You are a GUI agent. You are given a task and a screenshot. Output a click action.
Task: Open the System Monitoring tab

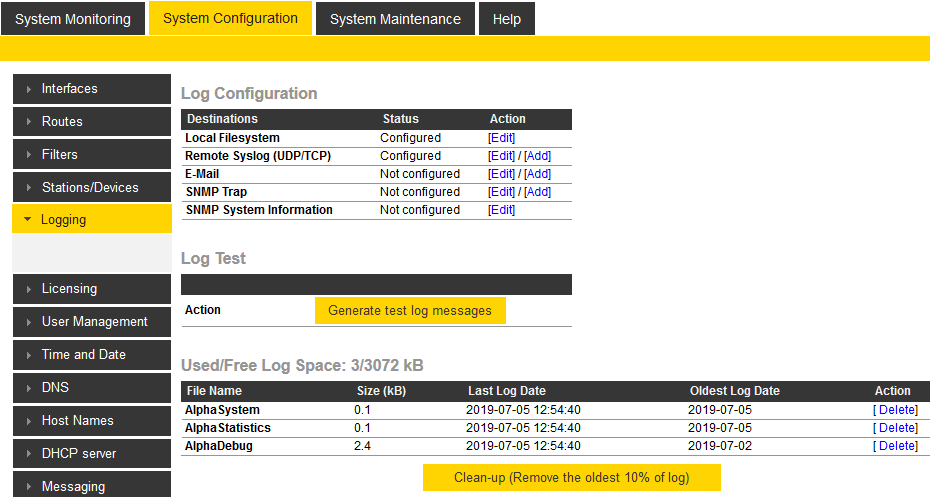[x=73, y=19]
